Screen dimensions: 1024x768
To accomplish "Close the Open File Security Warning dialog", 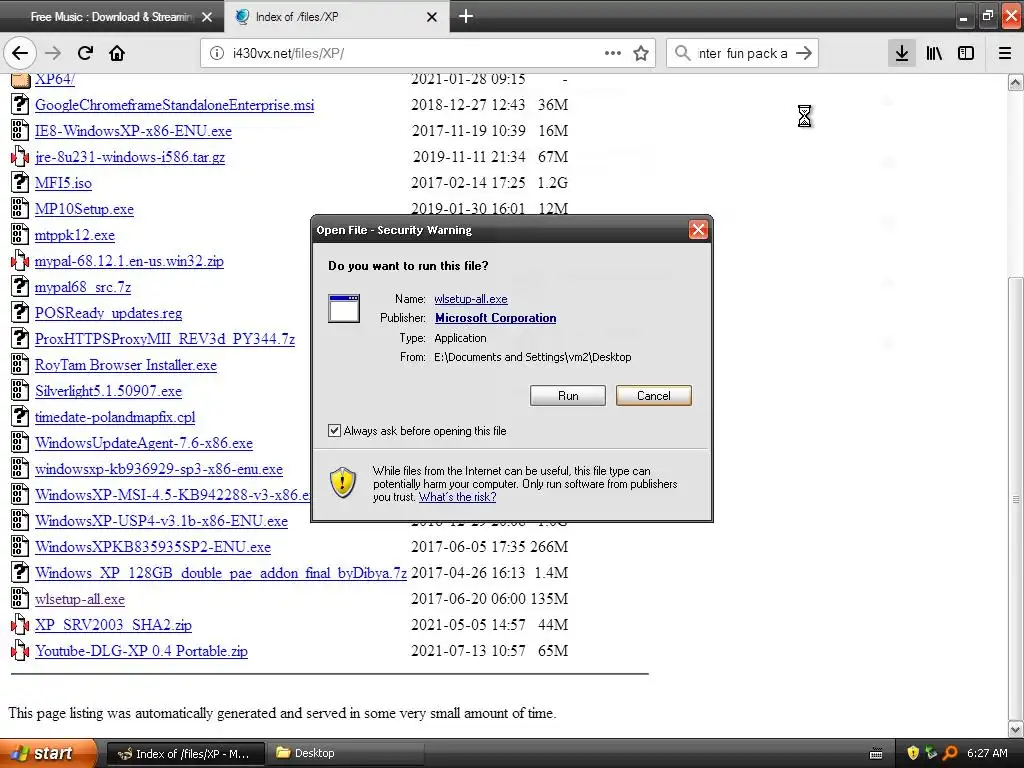I will pyautogui.click(x=698, y=230).
